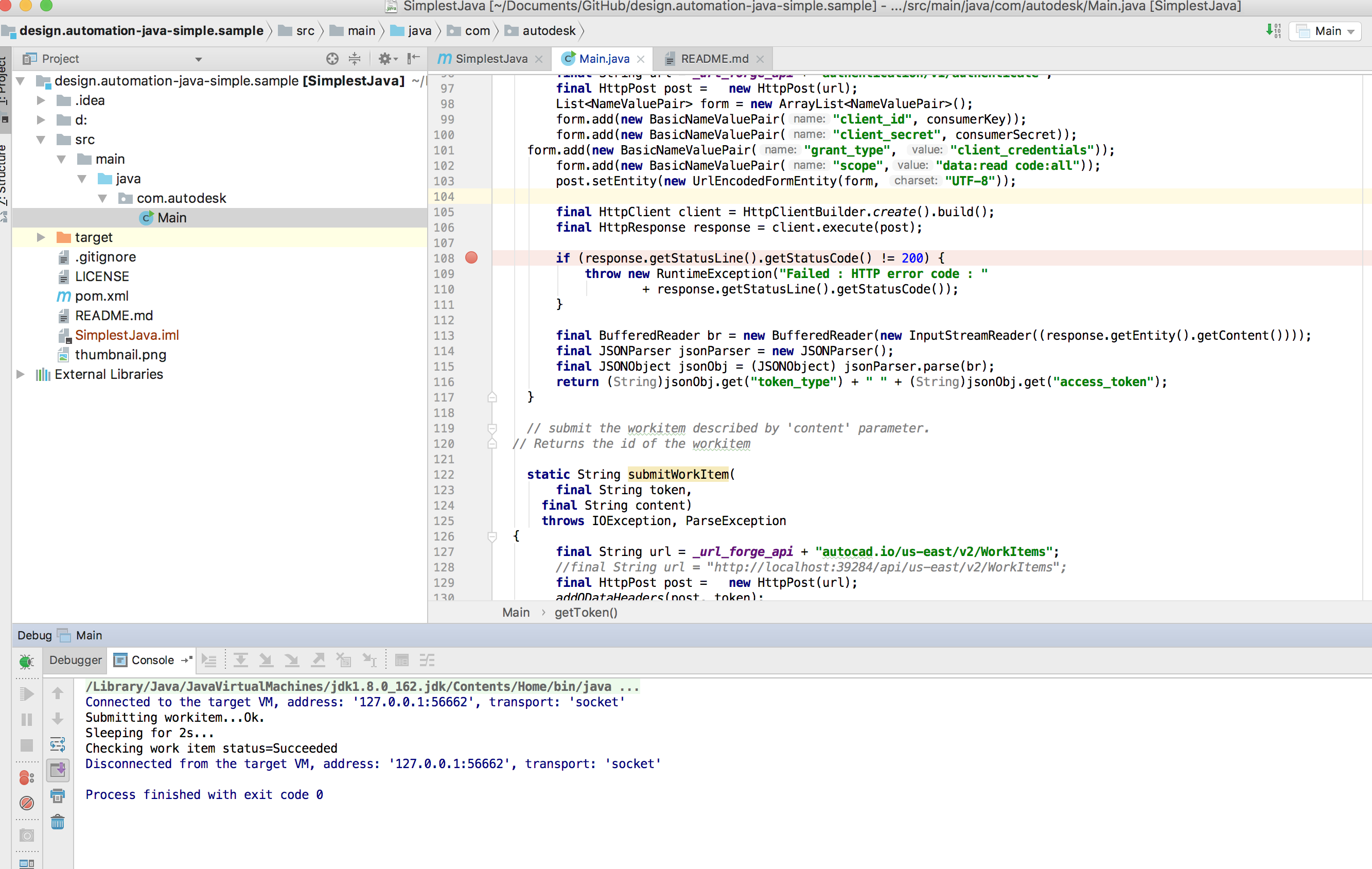Open the View Breakpoints red circles icon
This screenshot has height=869, width=1372.
click(26, 777)
